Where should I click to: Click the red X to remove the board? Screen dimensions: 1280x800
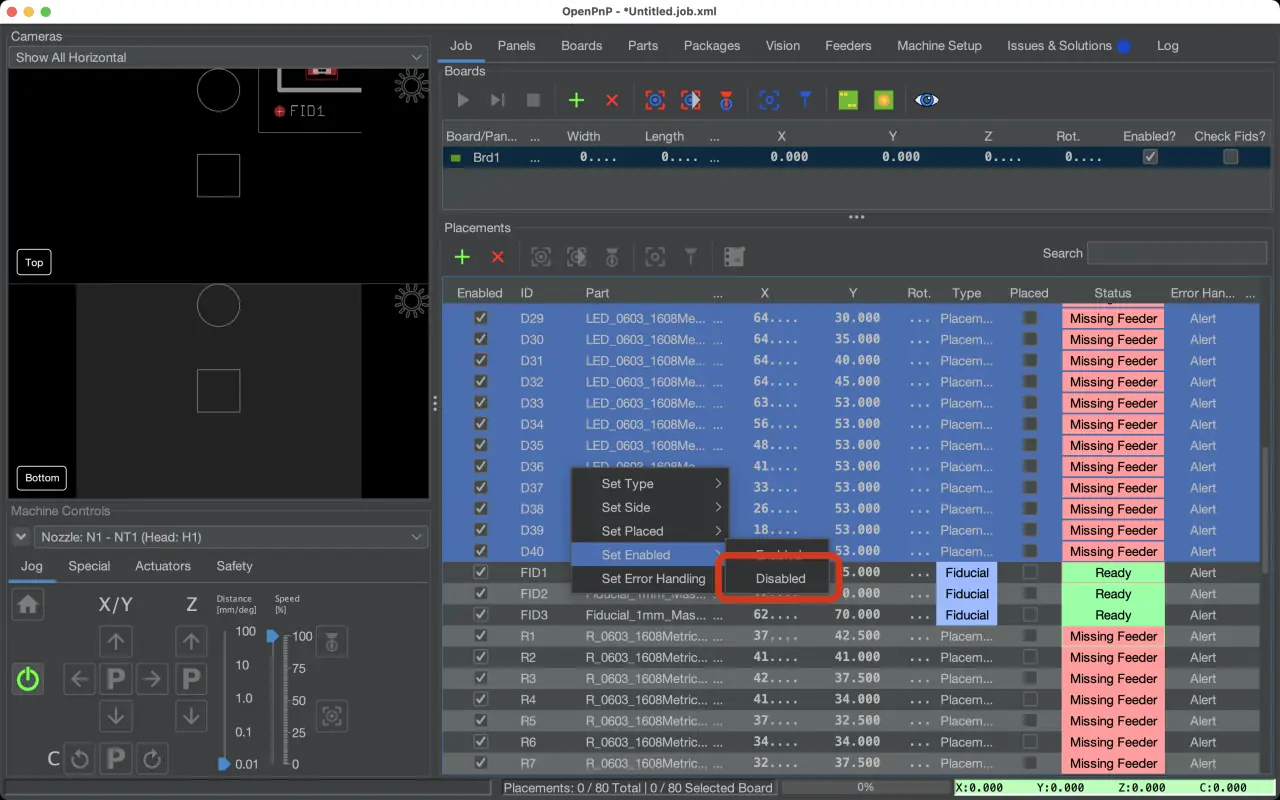pos(612,100)
